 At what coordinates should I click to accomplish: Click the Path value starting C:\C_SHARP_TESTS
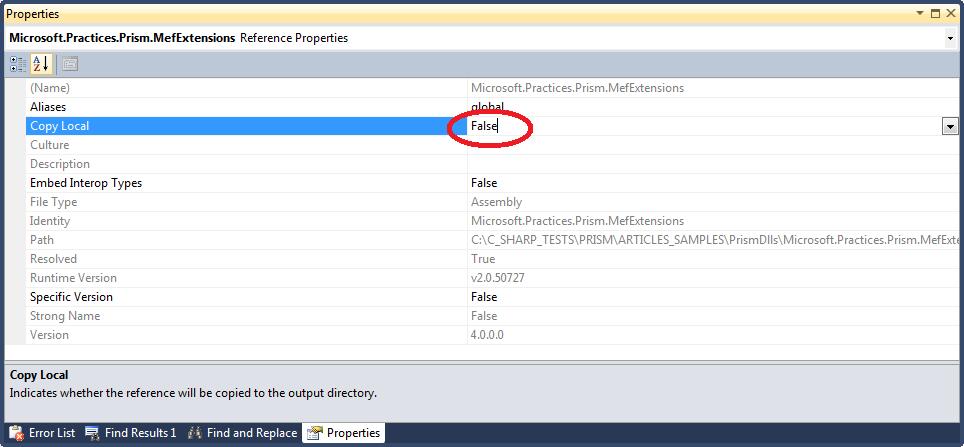(714, 240)
